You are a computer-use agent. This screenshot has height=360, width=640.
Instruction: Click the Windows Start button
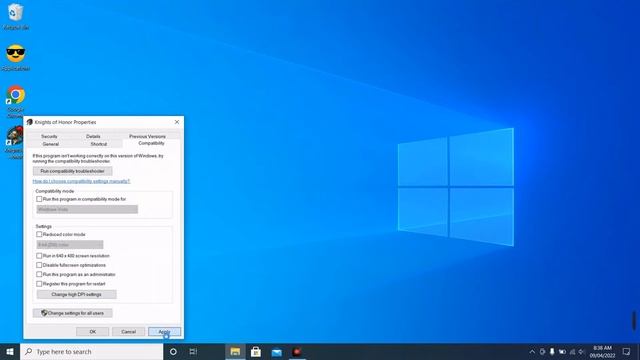10,352
